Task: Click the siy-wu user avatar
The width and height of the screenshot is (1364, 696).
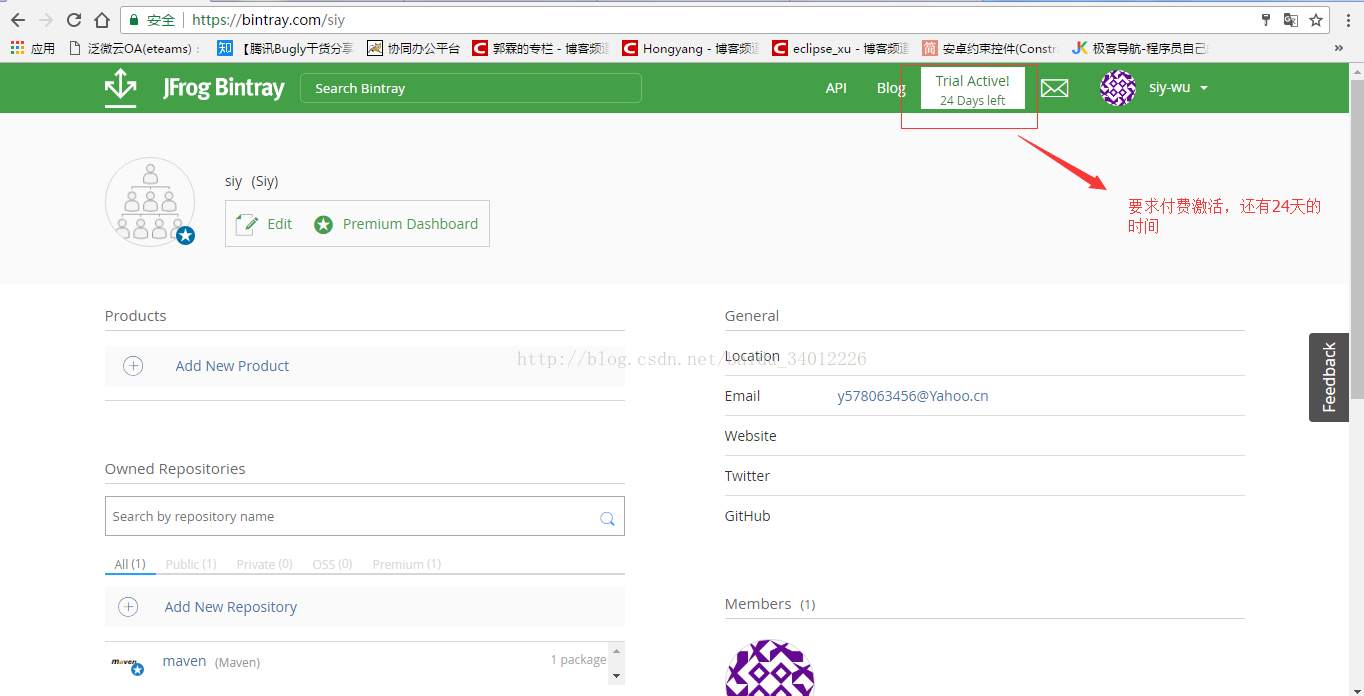Action: coord(1117,88)
